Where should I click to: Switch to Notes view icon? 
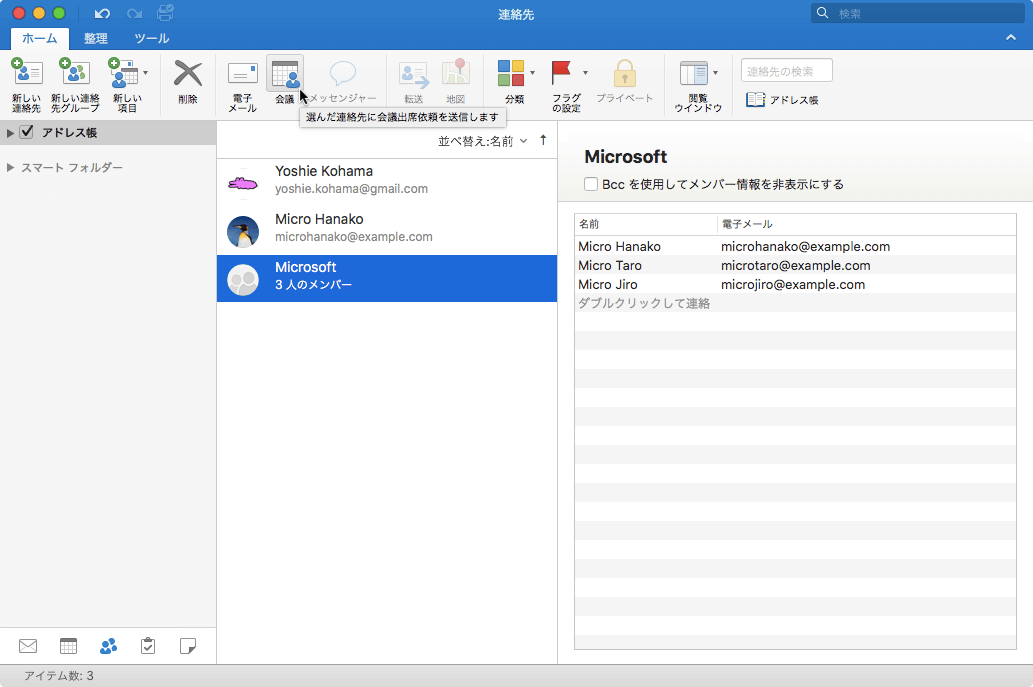point(188,646)
